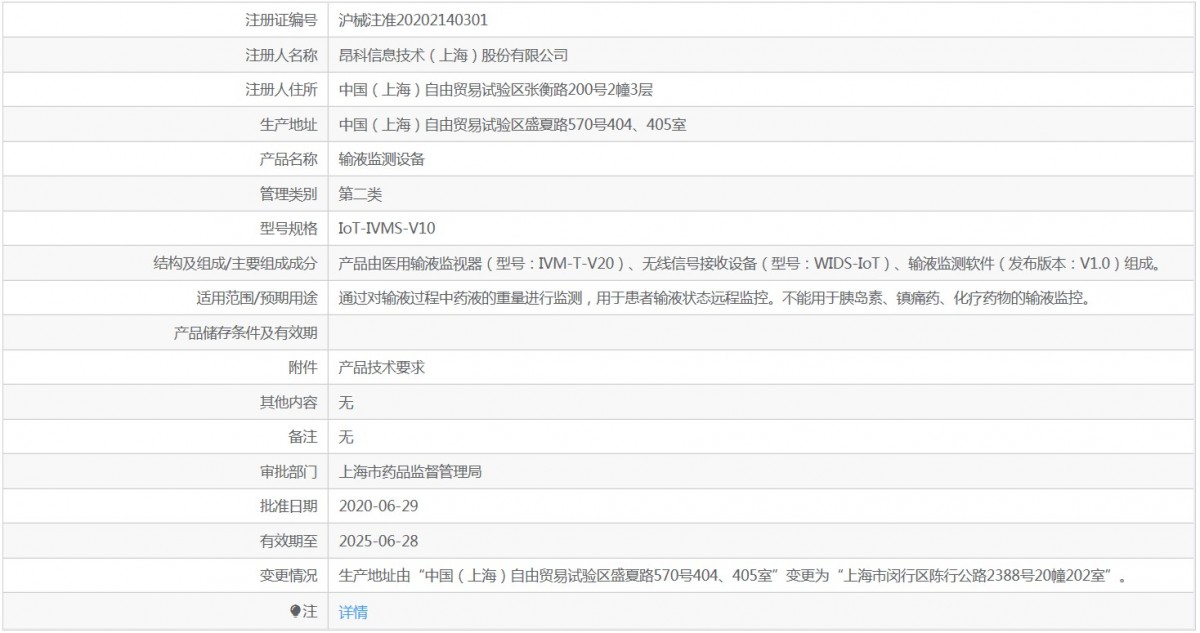Select the management class value 第二类
Viewport: 1200px width, 633px height.
coord(360,193)
